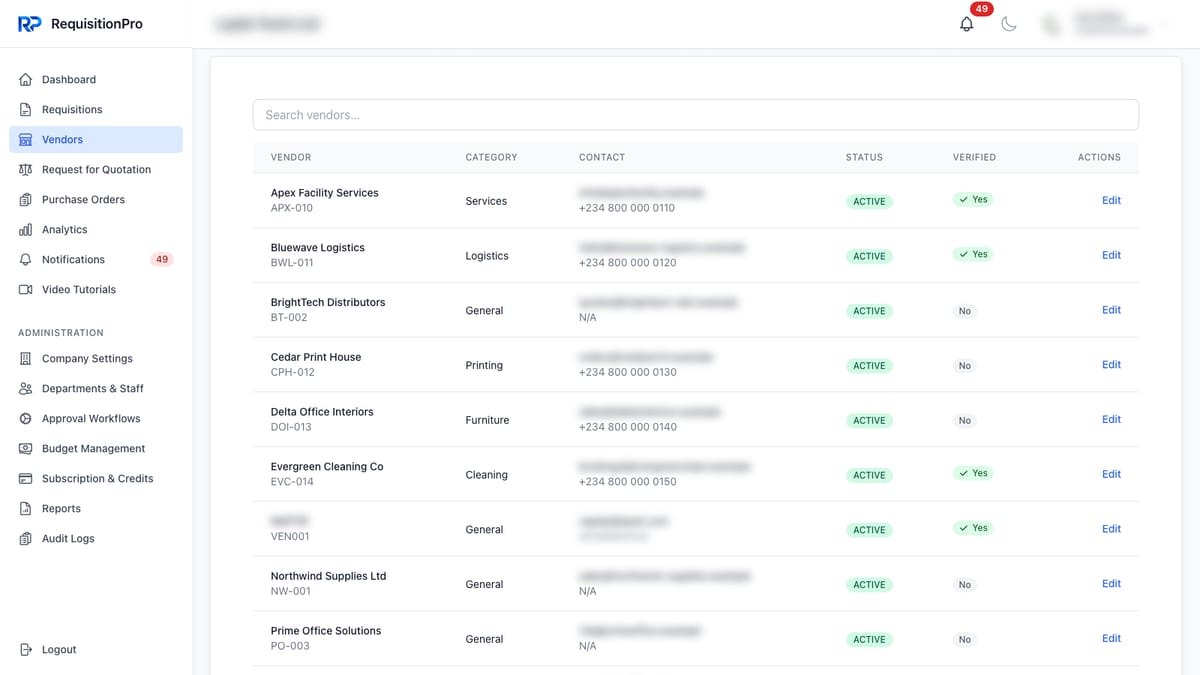Click phone number +234 800 000 0150
This screenshot has height=675, width=1200.
click(628, 482)
